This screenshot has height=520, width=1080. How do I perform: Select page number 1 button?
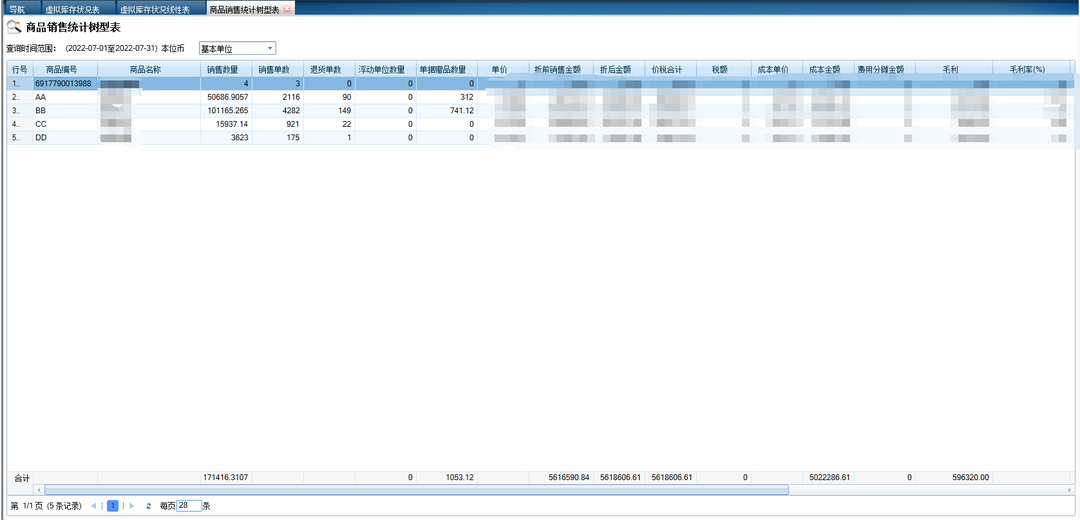click(113, 506)
